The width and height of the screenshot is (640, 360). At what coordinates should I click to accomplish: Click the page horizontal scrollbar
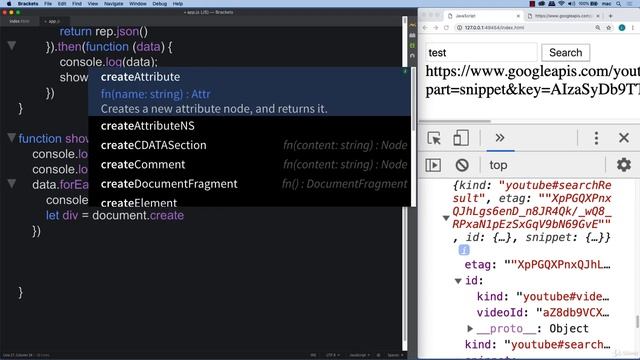[455, 121]
